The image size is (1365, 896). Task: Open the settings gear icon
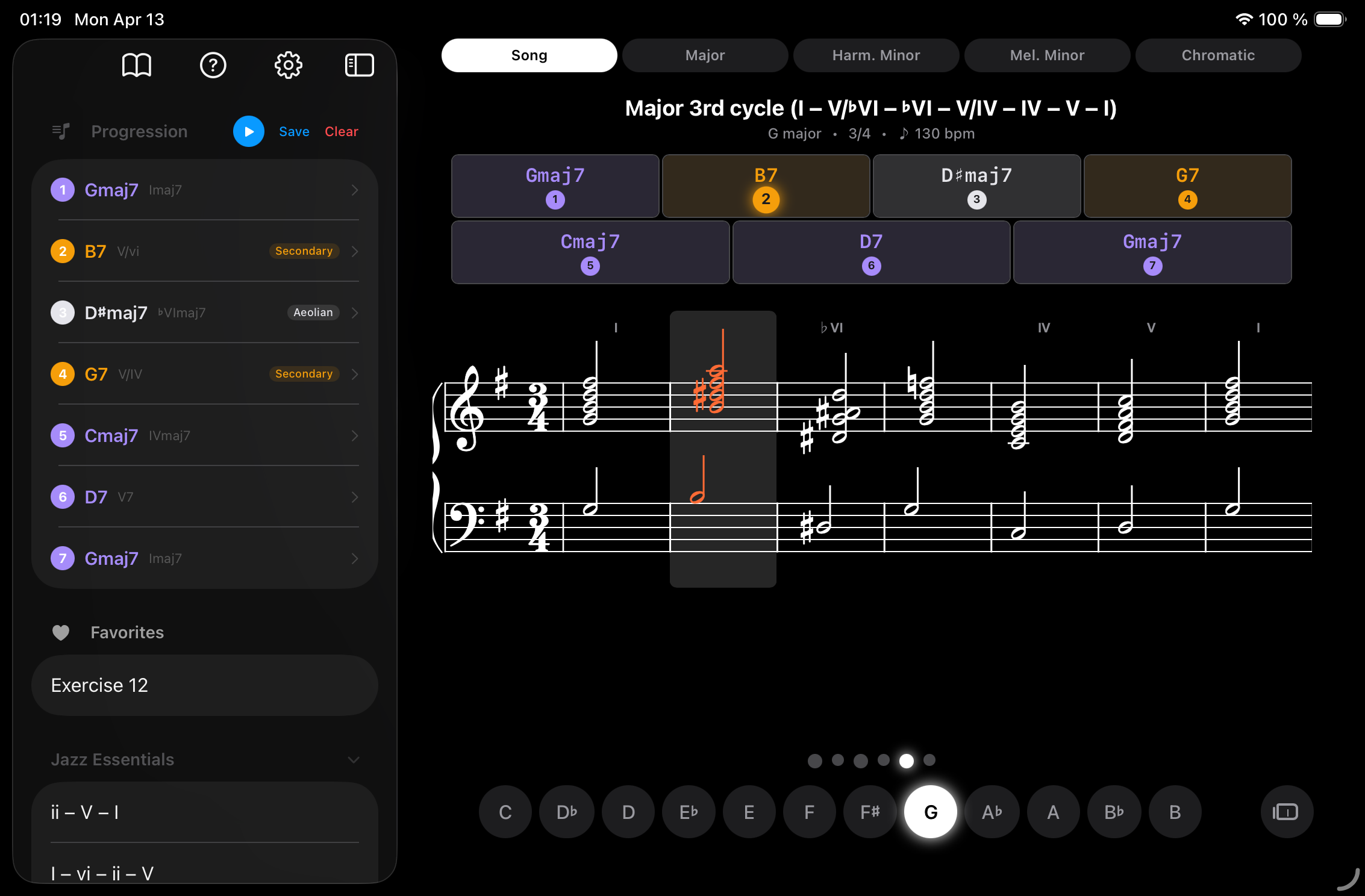click(x=288, y=65)
